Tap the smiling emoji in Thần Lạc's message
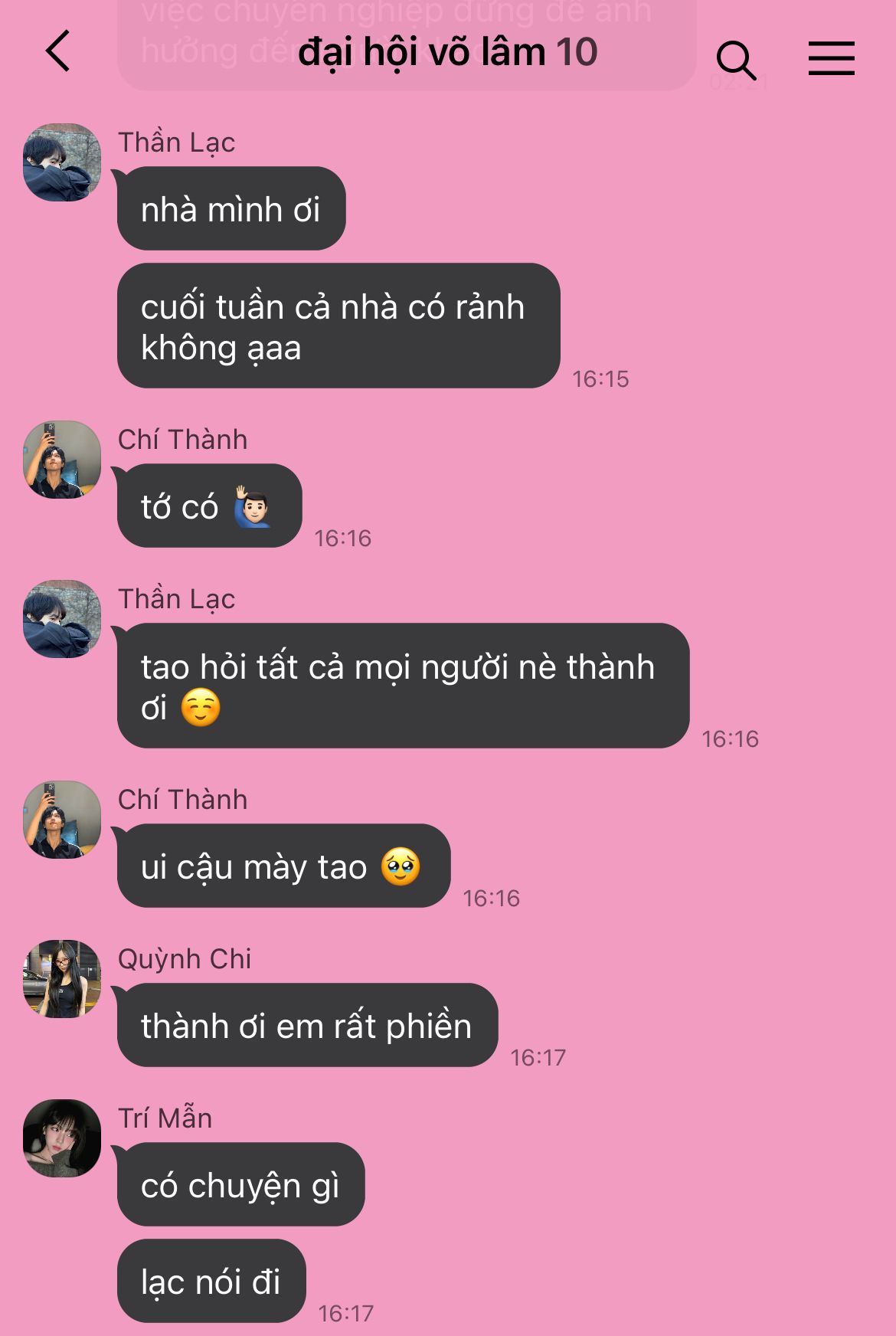This screenshot has height=1336, width=896. (201, 707)
